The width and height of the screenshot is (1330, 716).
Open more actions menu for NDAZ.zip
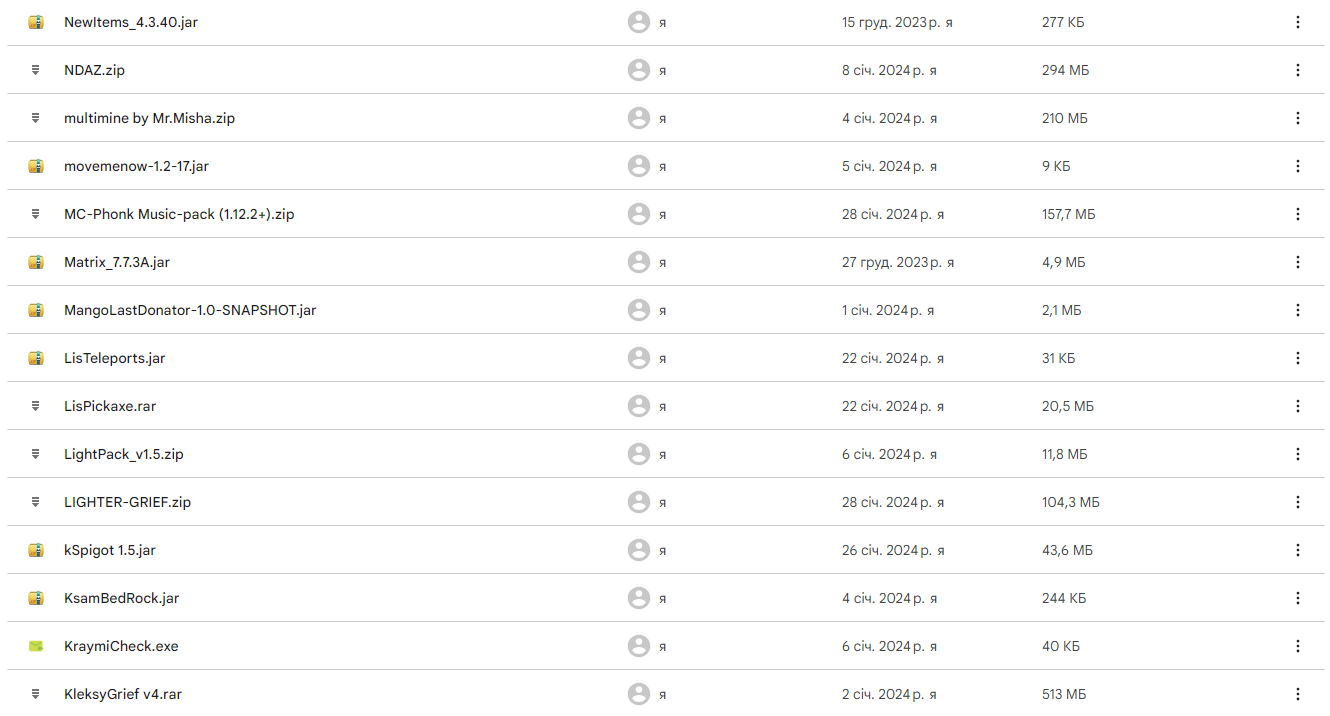click(x=1297, y=70)
